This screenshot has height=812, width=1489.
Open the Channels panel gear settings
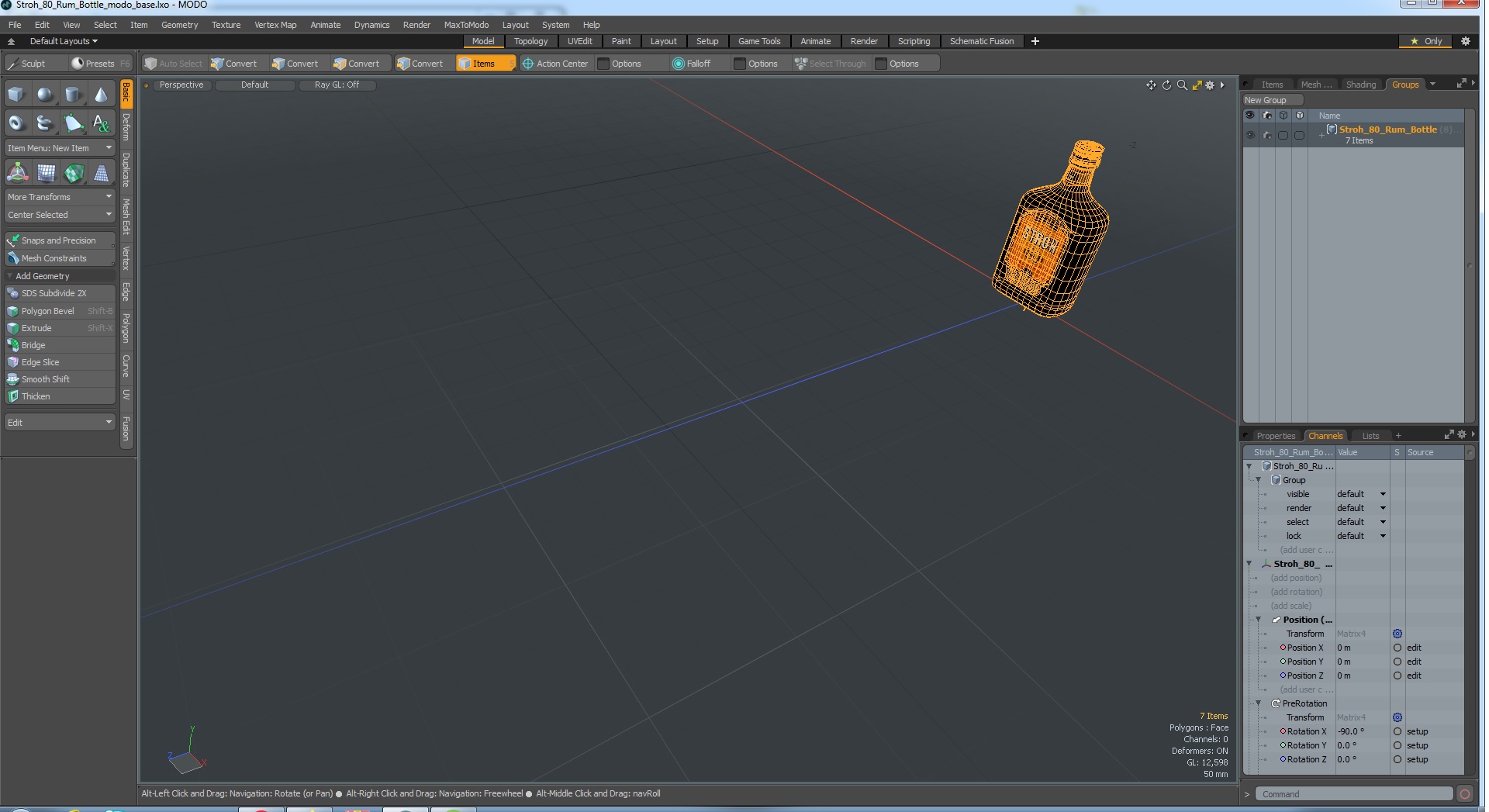point(1462,435)
